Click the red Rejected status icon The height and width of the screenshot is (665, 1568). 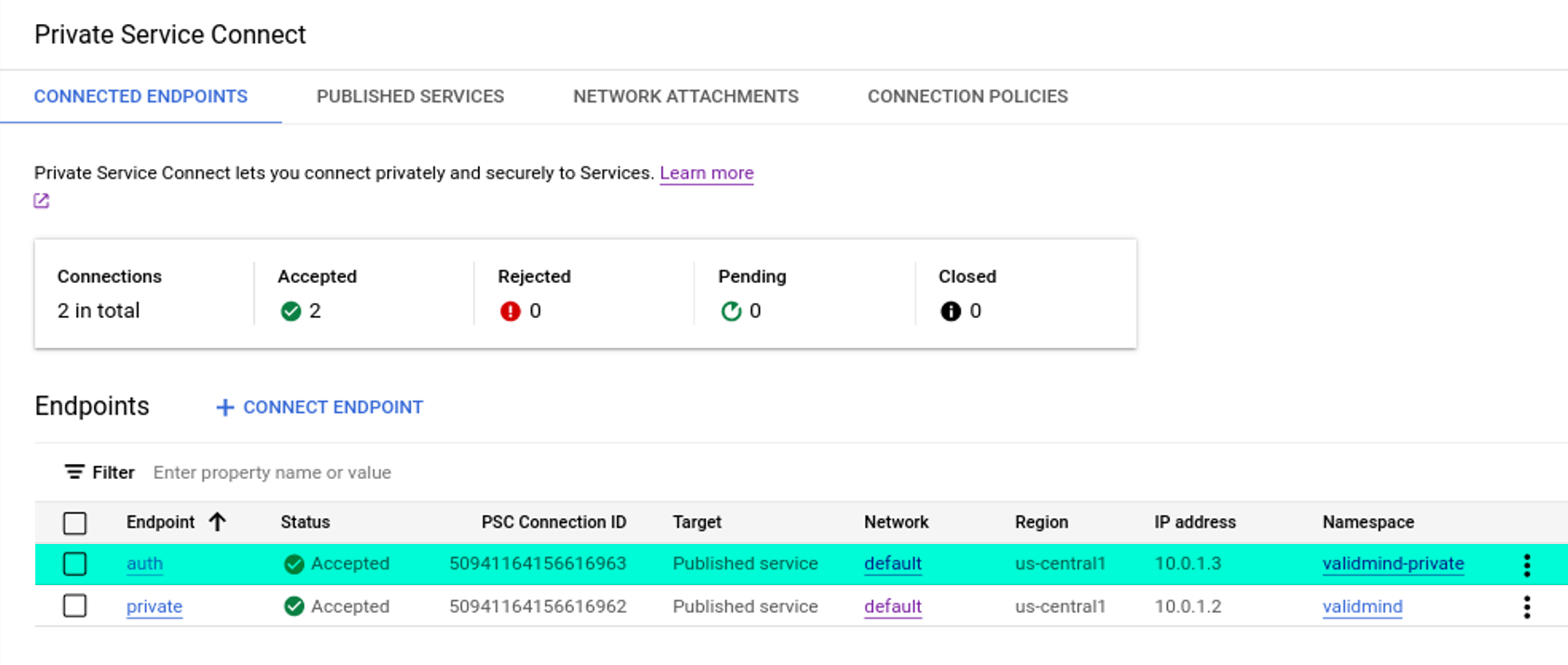click(x=511, y=312)
